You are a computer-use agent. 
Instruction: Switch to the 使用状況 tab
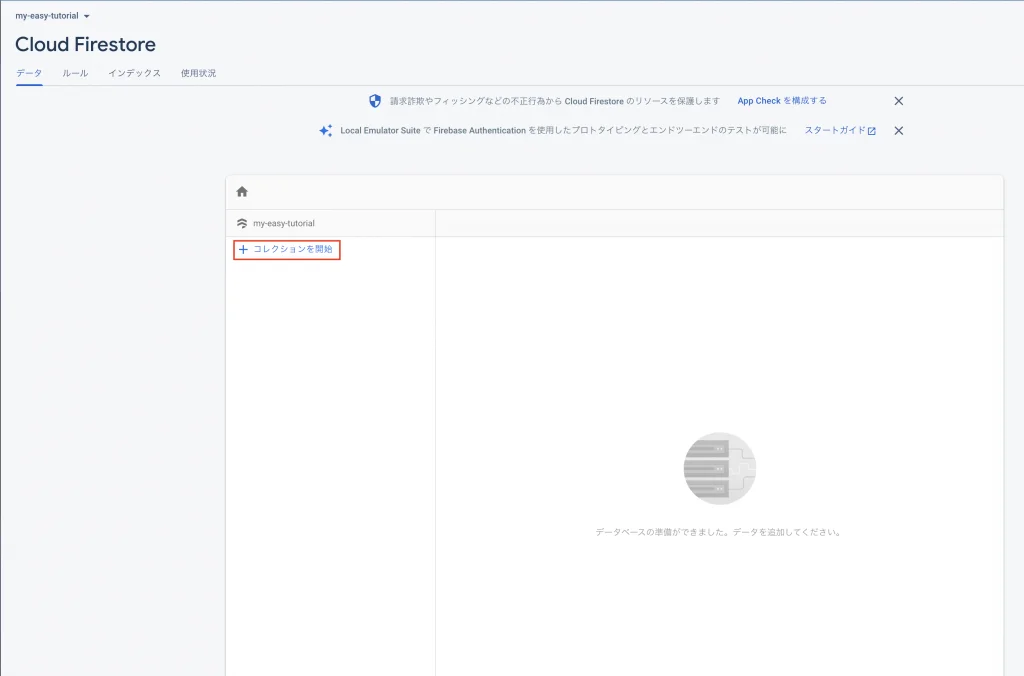pyautogui.click(x=199, y=73)
